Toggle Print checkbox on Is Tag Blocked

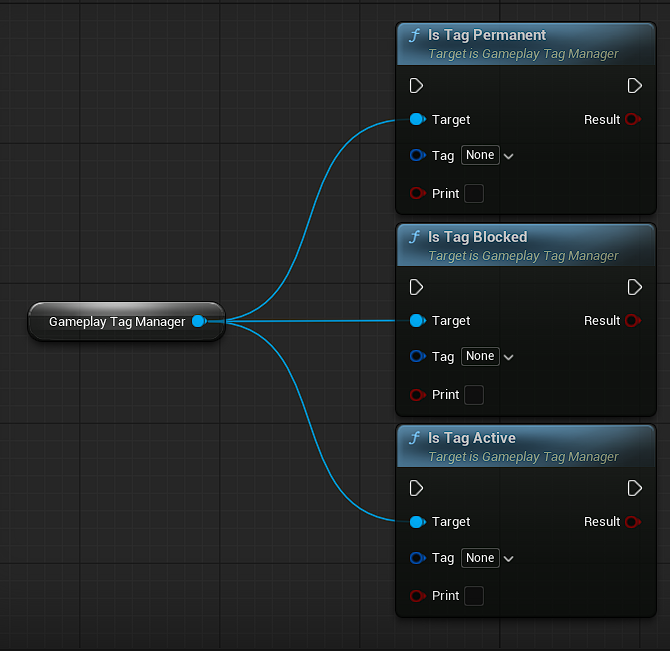tap(474, 395)
